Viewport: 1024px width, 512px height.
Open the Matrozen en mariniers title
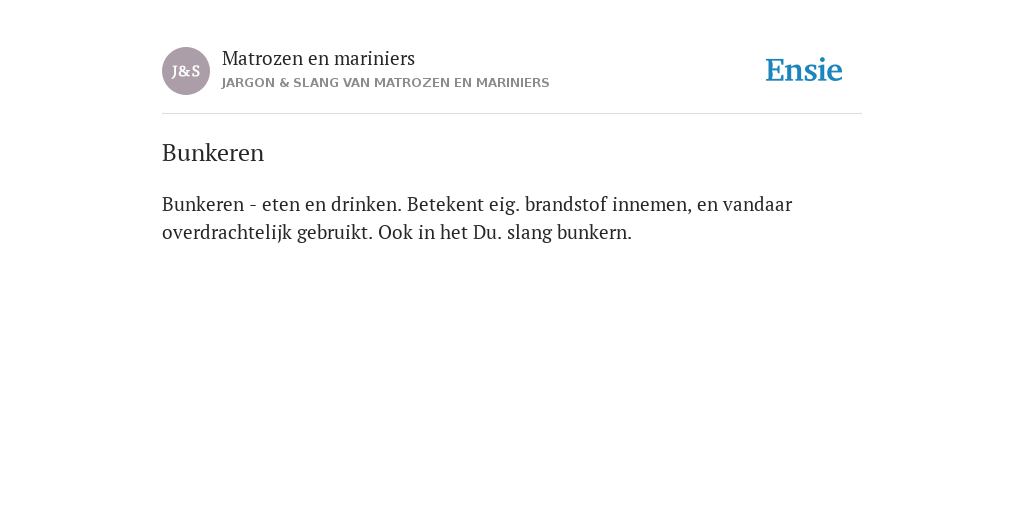click(x=318, y=59)
